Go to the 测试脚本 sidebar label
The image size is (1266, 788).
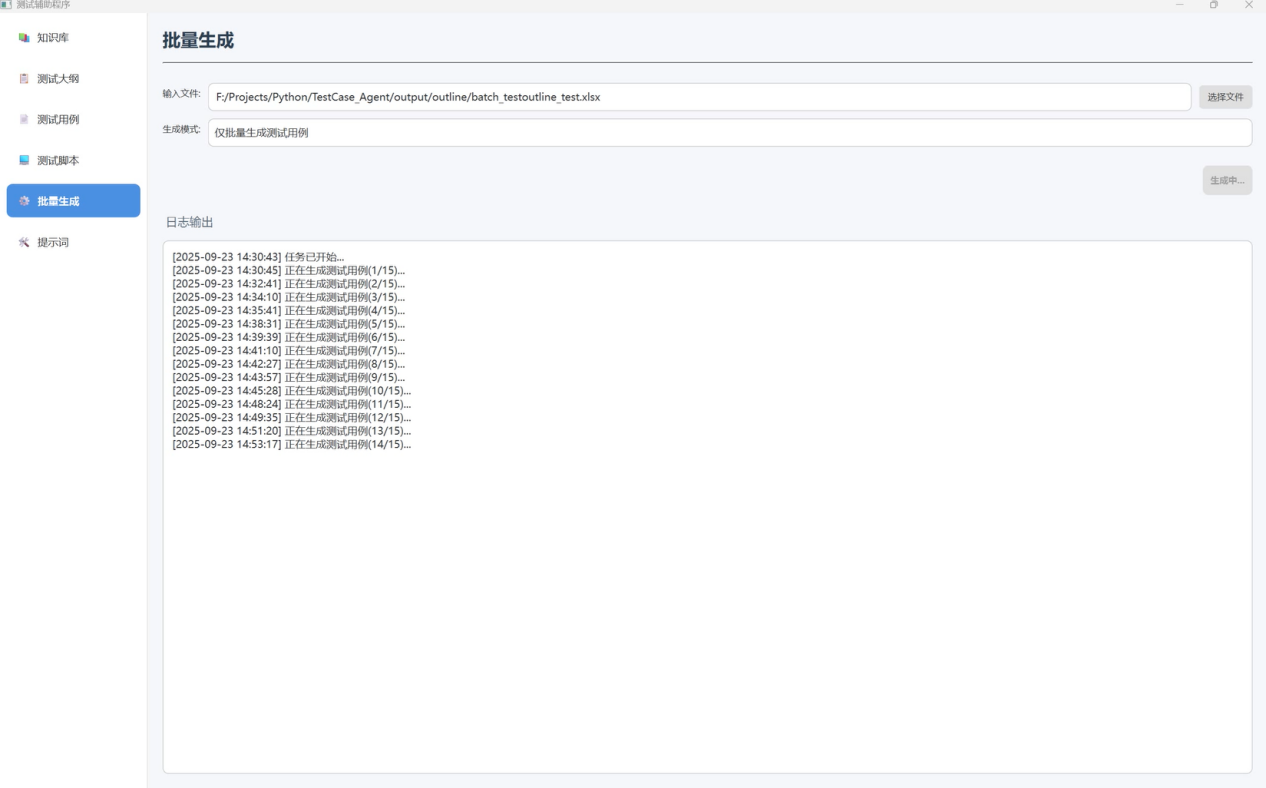(x=58, y=161)
